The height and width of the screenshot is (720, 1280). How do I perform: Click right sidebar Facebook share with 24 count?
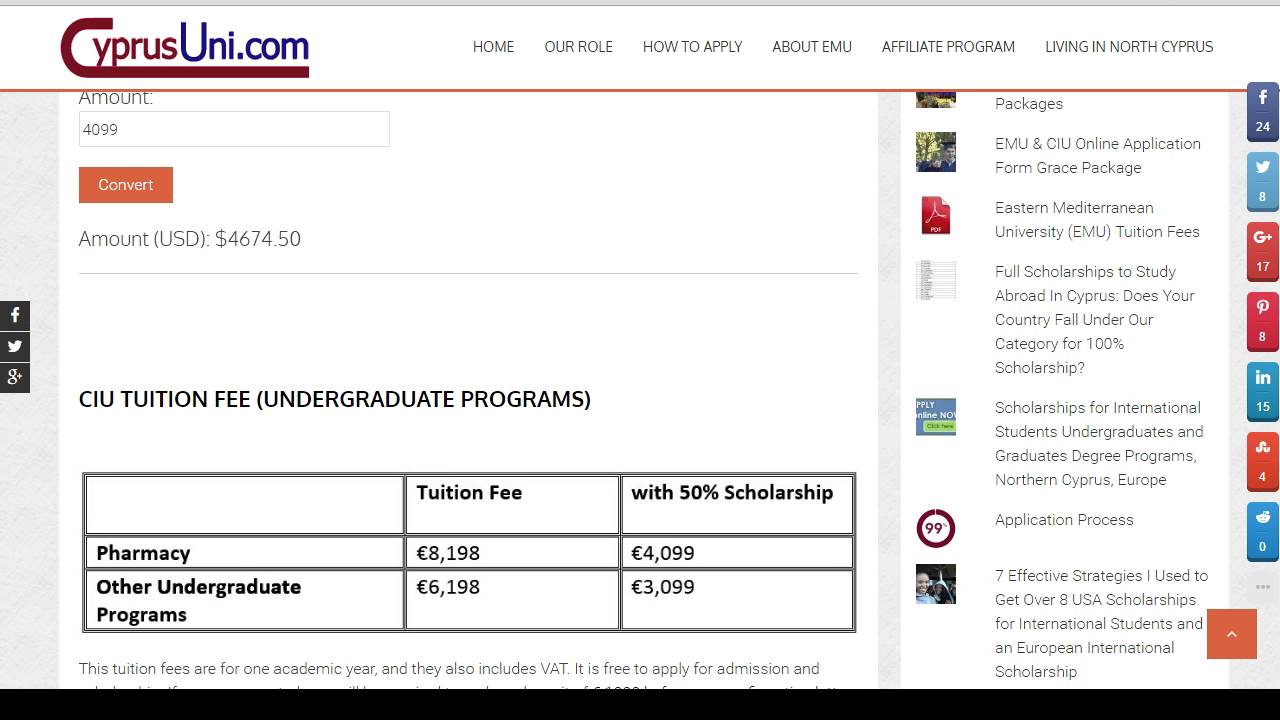click(1262, 111)
